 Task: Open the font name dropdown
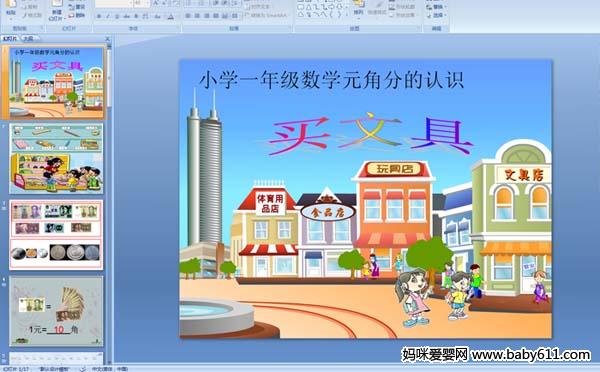click(130, 3)
